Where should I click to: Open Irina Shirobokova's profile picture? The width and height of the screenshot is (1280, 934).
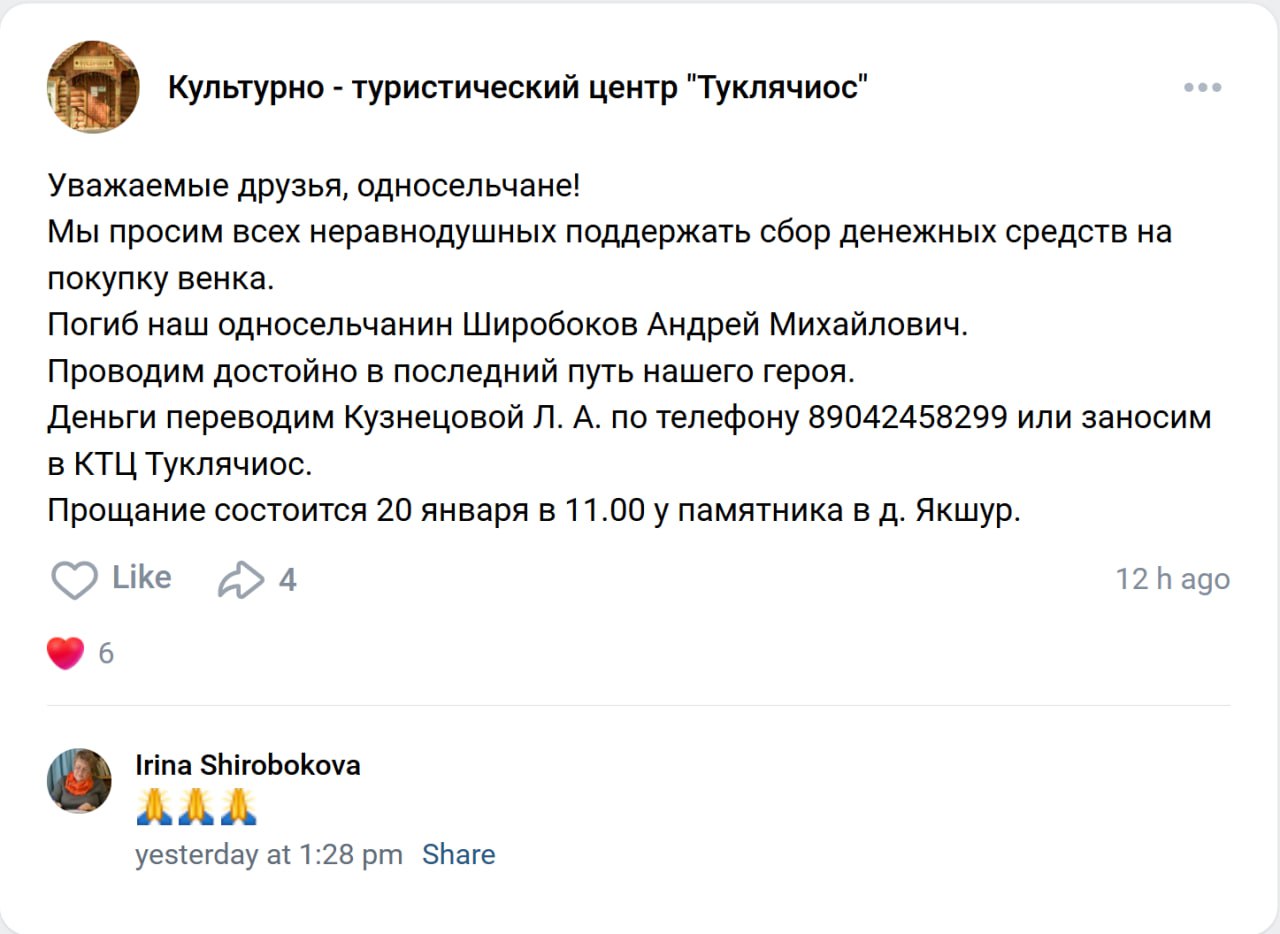79,780
